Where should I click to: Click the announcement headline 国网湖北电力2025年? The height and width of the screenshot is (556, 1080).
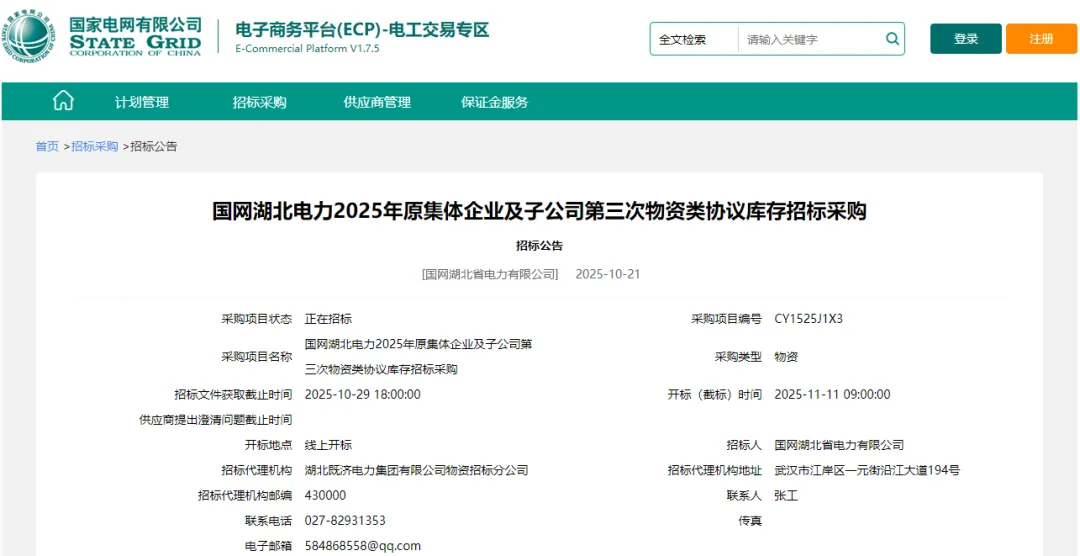point(539,211)
